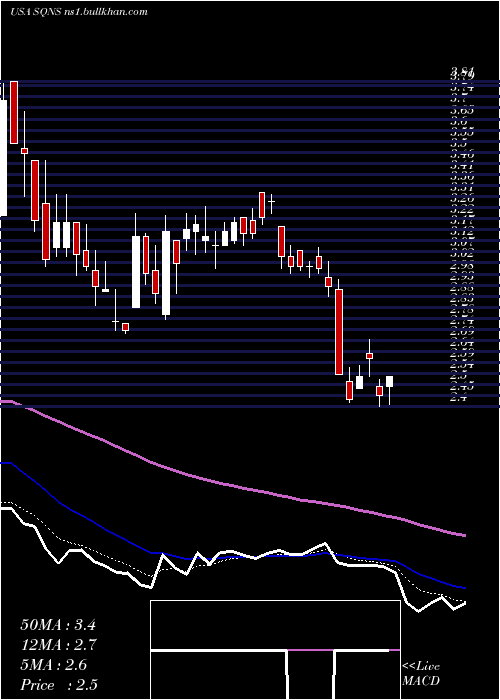
Task: Click the '<<Live MACD' label
Action: 421,674
